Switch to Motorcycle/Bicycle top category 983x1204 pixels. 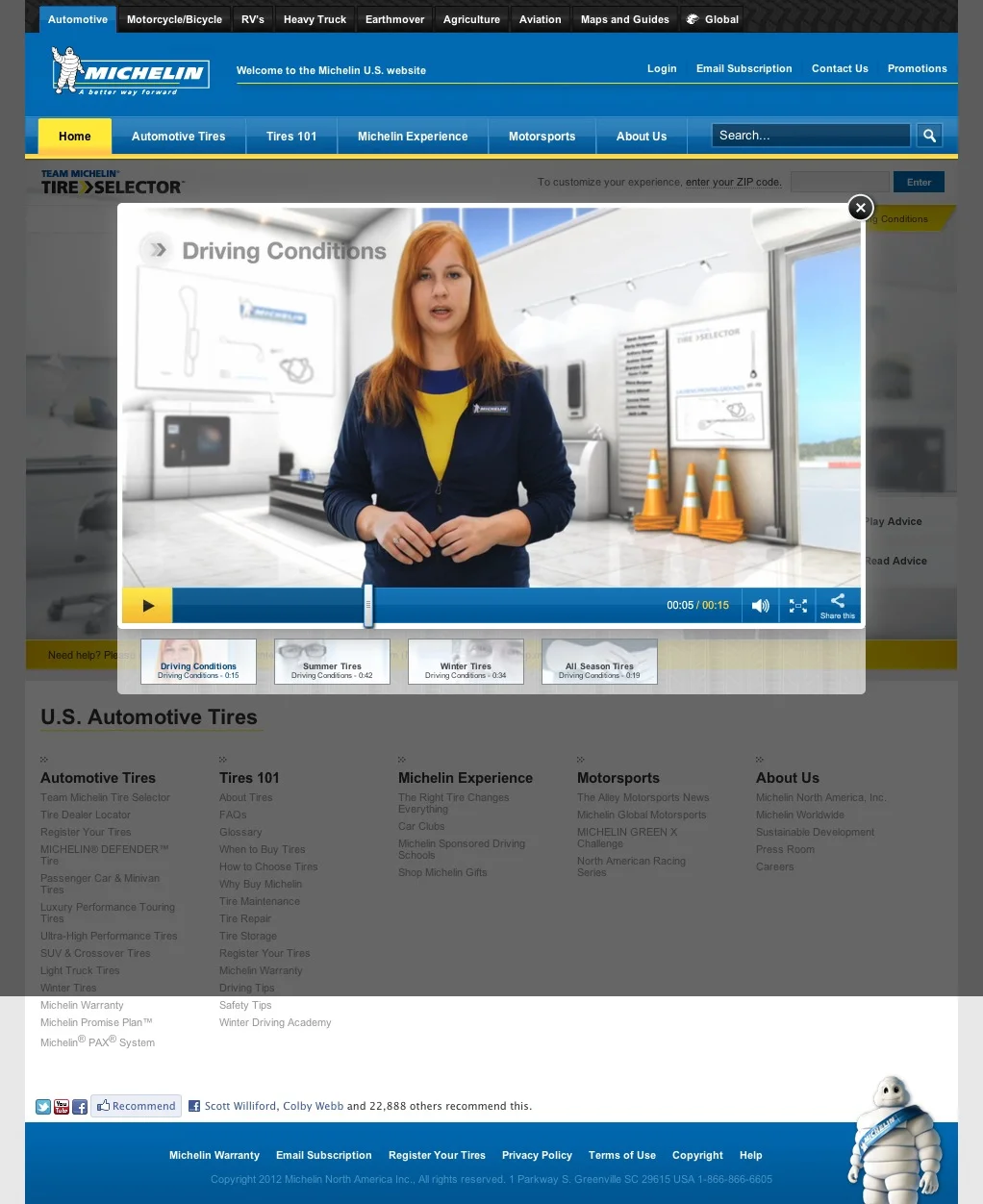[x=174, y=19]
